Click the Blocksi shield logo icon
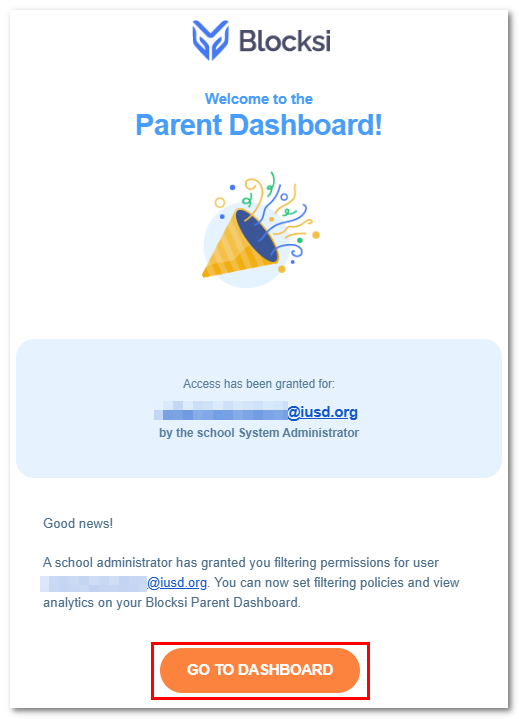The image size is (519, 719). point(210,40)
